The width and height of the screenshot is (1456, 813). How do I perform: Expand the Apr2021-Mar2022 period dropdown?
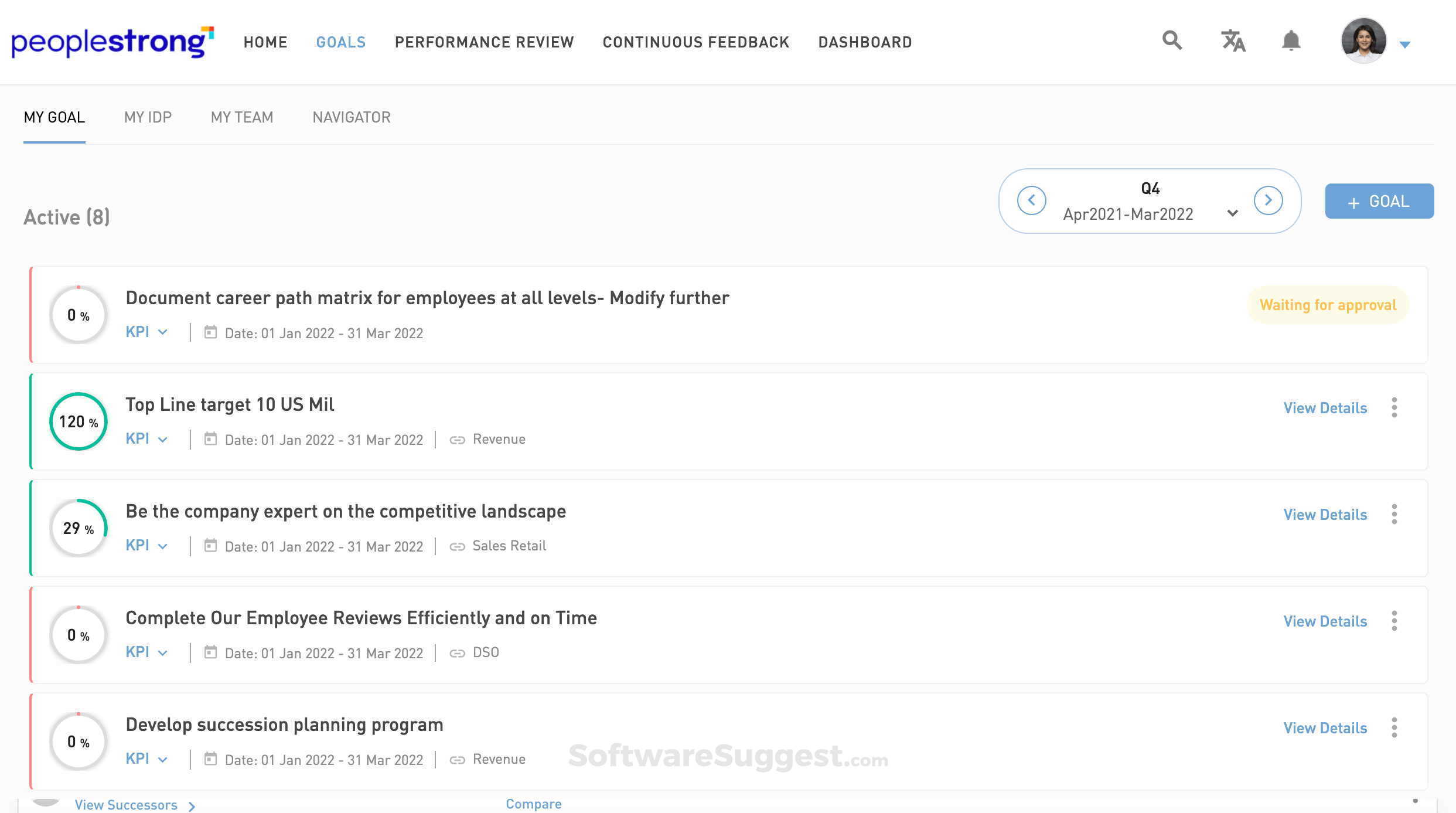click(x=1232, y=213)
